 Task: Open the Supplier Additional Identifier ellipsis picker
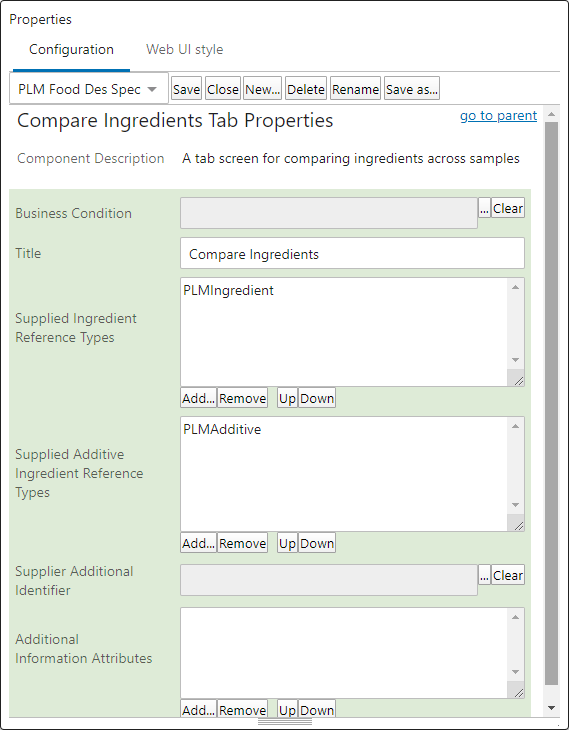pos(484,575)
